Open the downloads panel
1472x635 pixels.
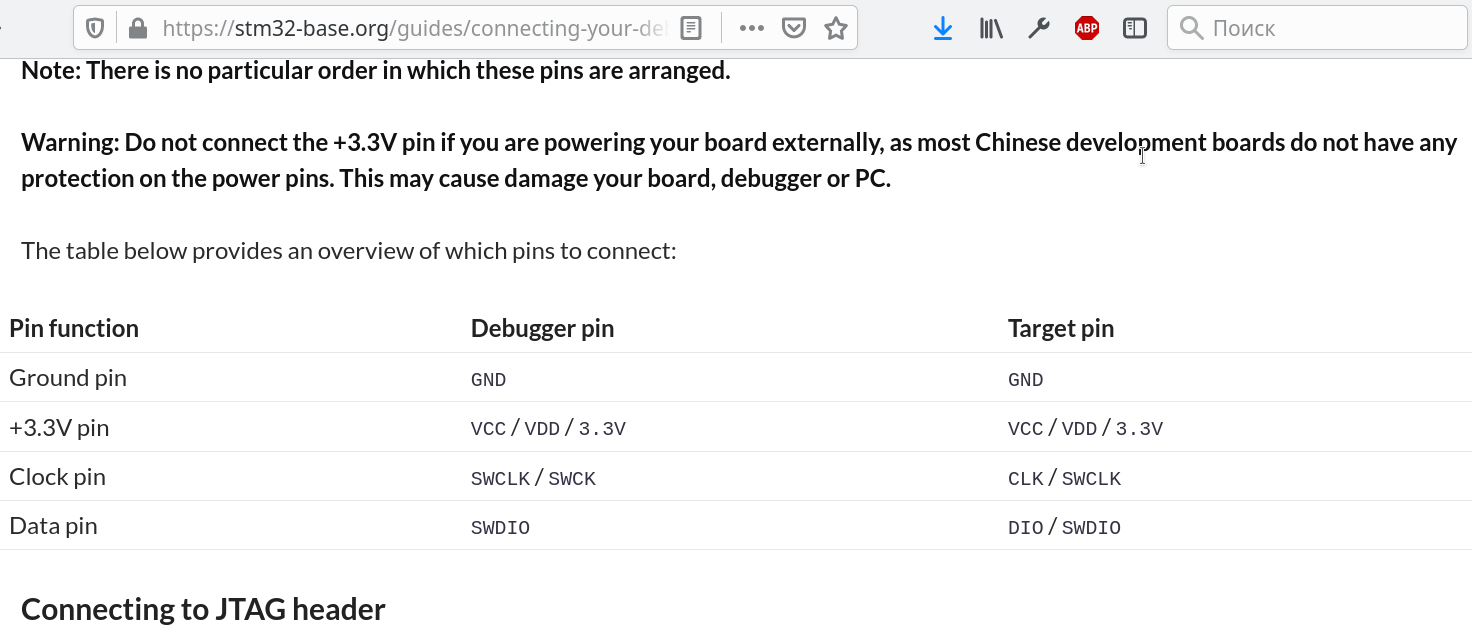(x=942, y=29)
